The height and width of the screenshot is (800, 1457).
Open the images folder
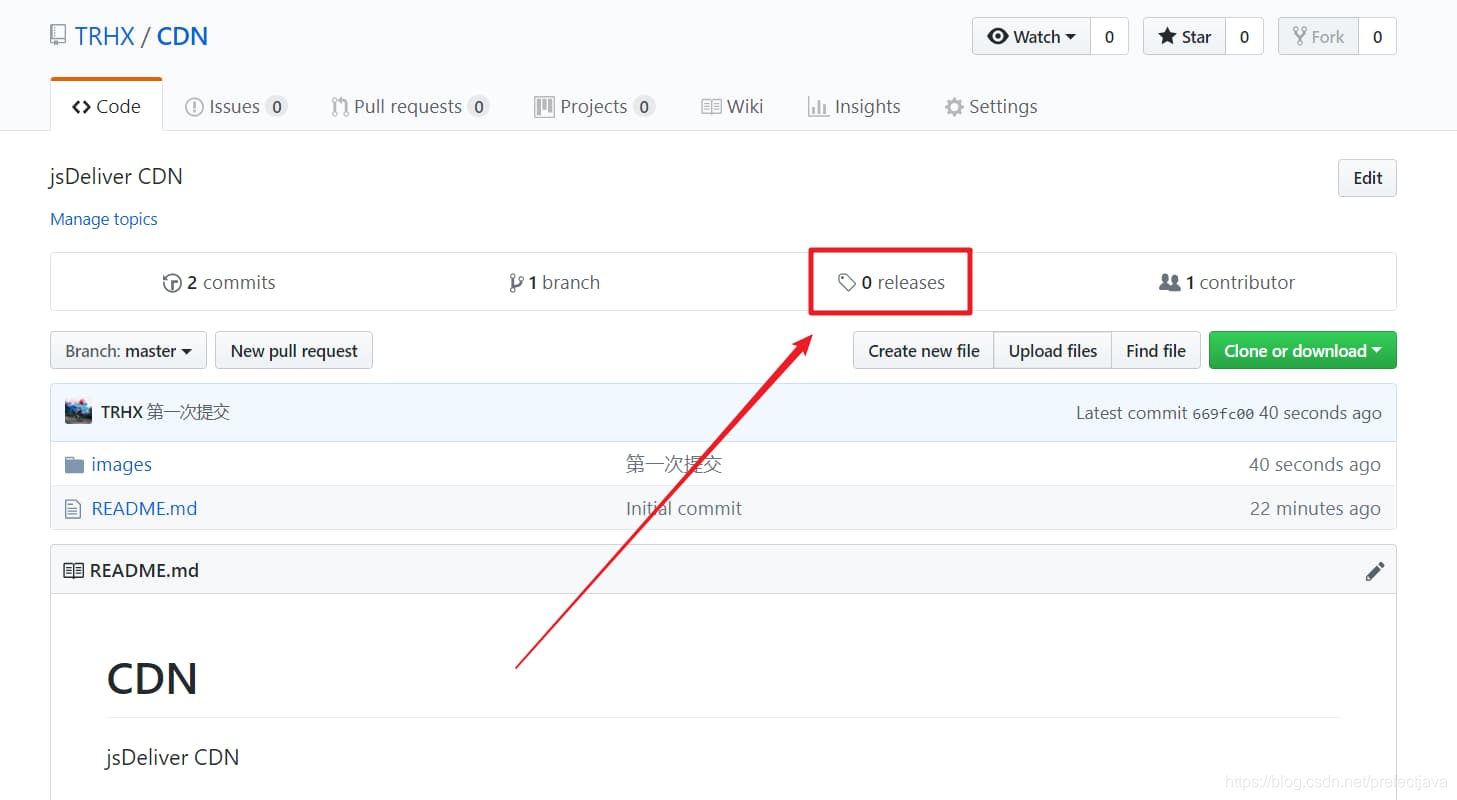pos(121,464)
